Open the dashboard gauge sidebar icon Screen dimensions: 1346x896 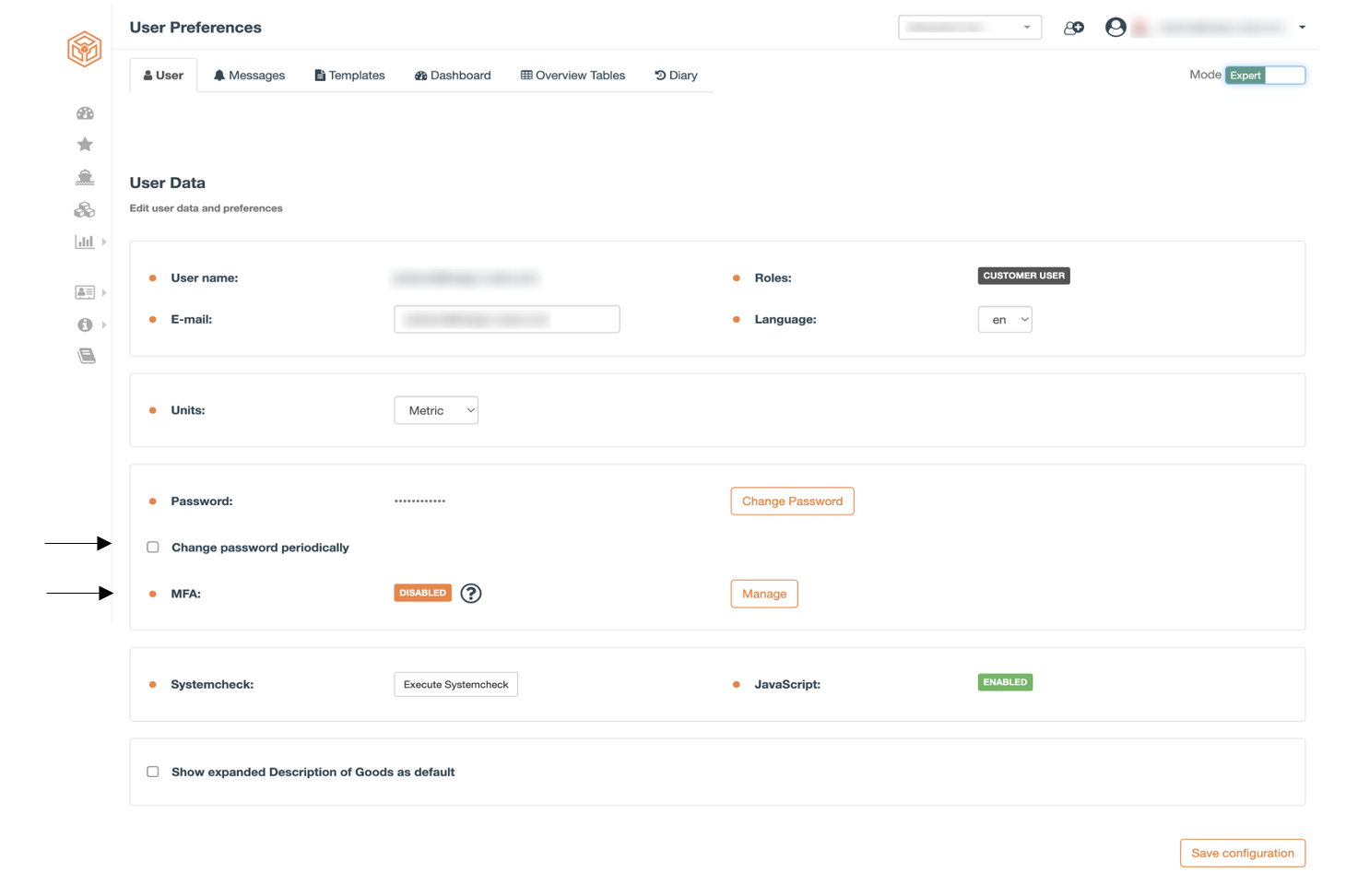coord(85,113)
